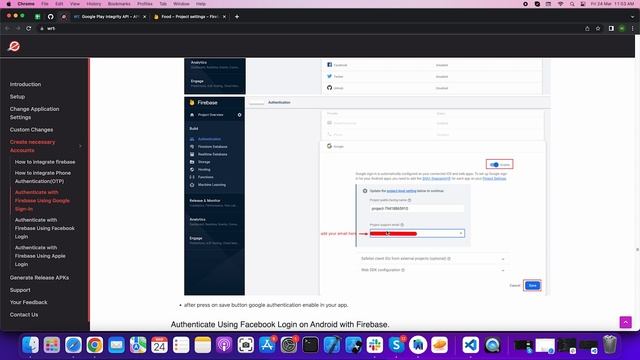This screenshot has width=640, height=360.
Task: Open the Chrome File menu
Action: [45, 4]
